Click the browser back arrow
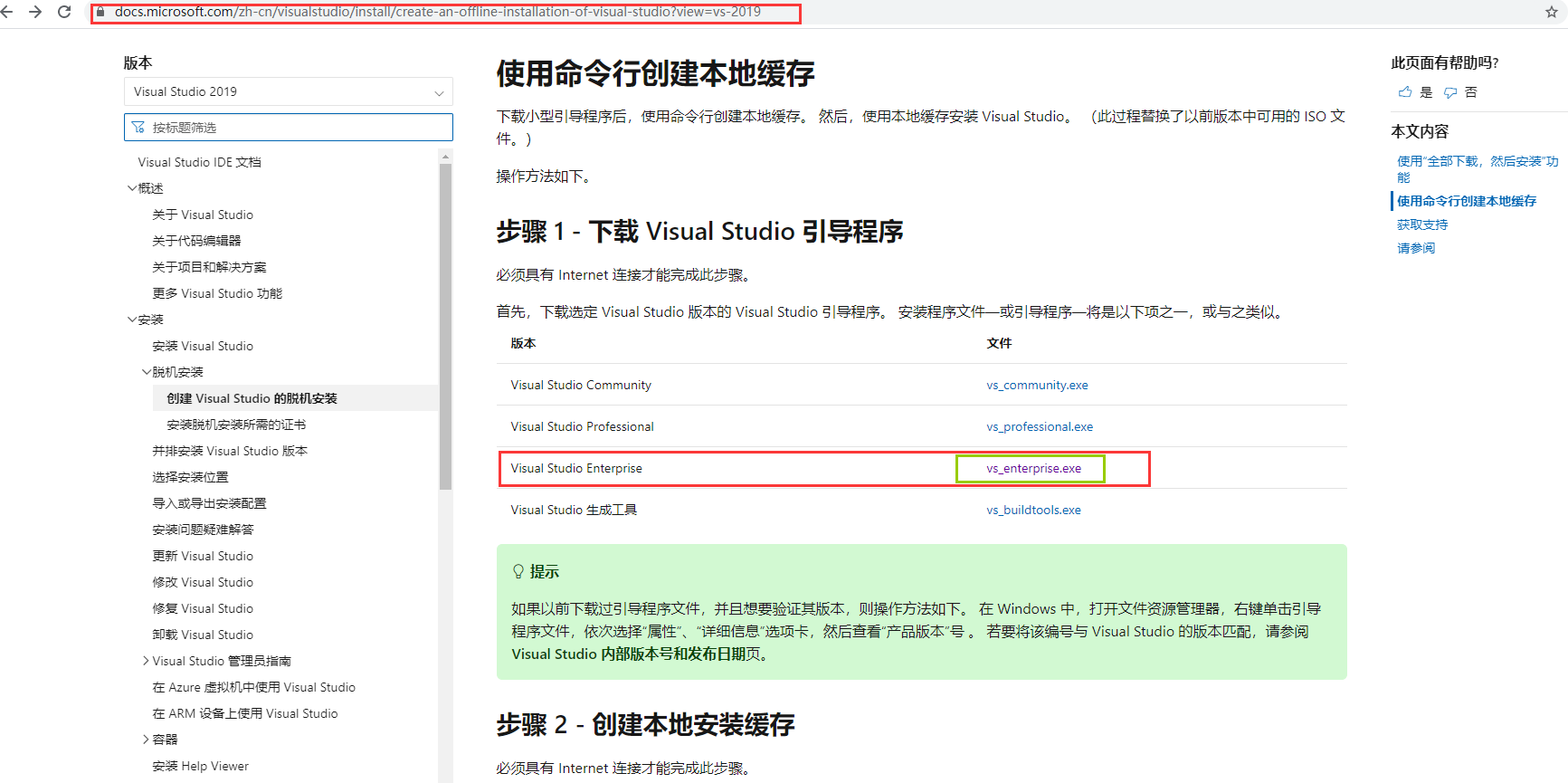This screenshot has width=1568, height=783. (6, 12)
